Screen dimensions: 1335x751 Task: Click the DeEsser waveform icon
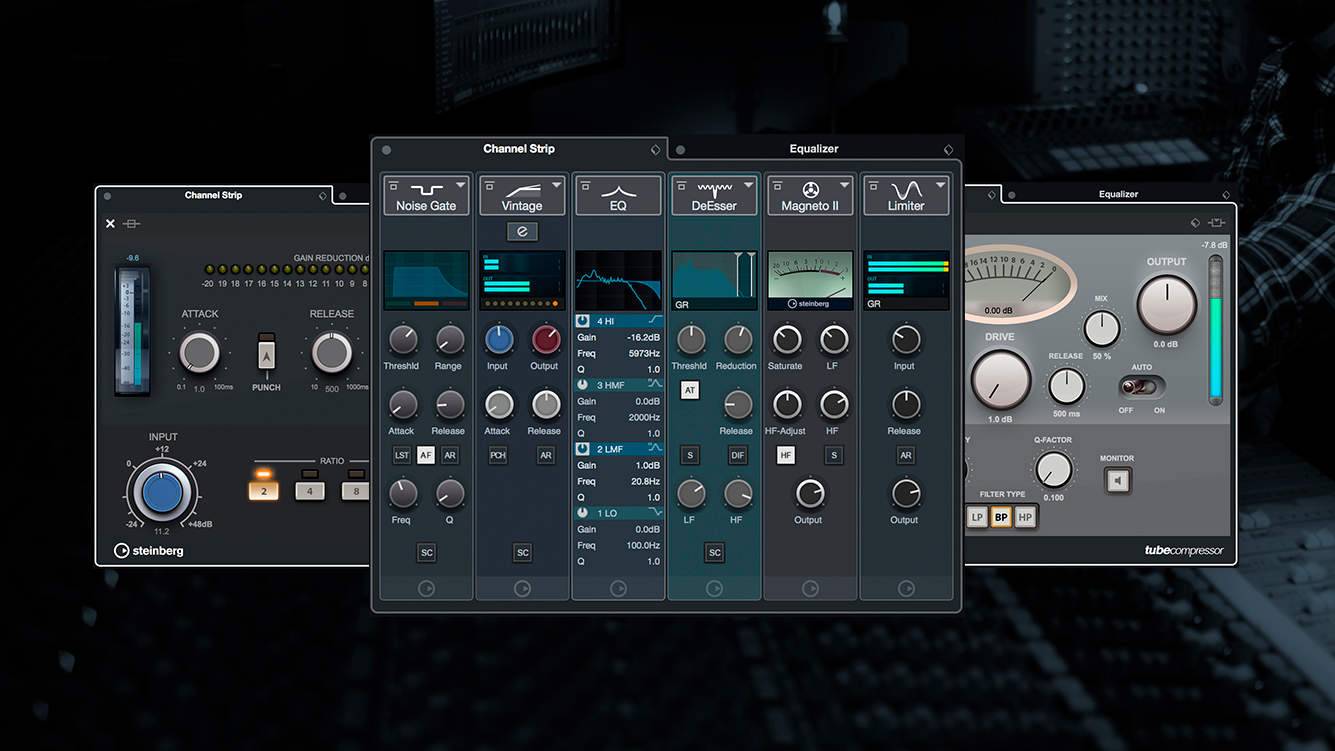pyautogui.click(x=714, y=188)
